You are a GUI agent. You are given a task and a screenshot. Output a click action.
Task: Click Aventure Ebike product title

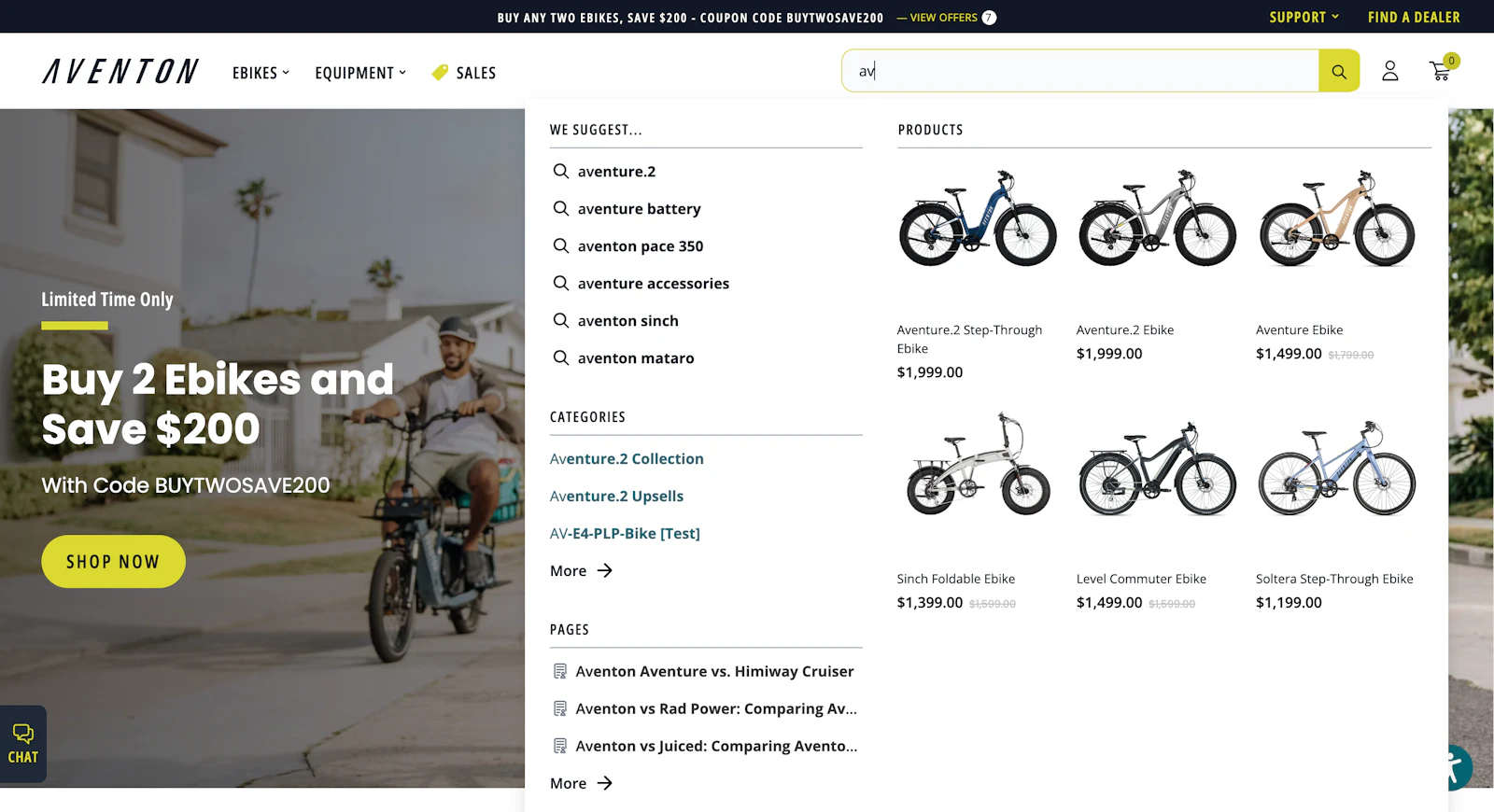(1299, 330)
